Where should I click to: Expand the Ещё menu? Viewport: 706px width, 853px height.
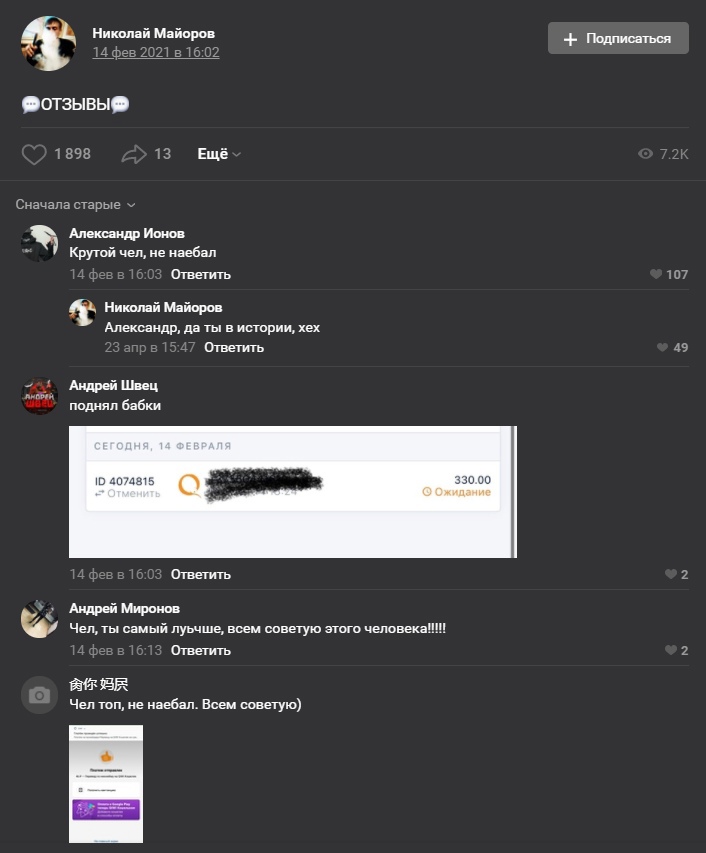pos(219,154)
